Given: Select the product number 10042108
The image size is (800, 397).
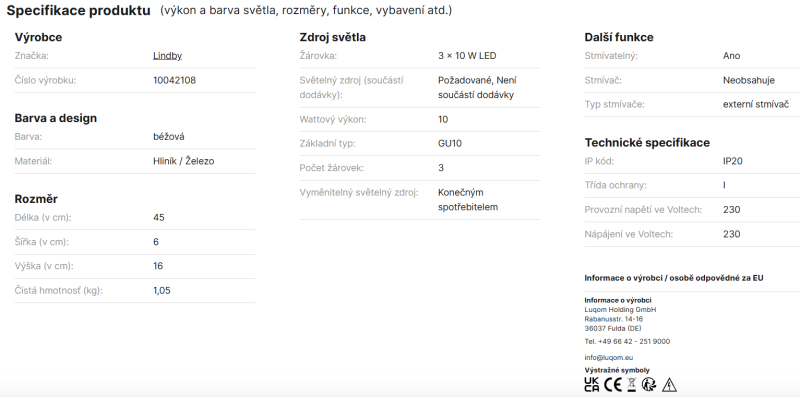Looking at the screenshot, I should [x=174, y=80].
